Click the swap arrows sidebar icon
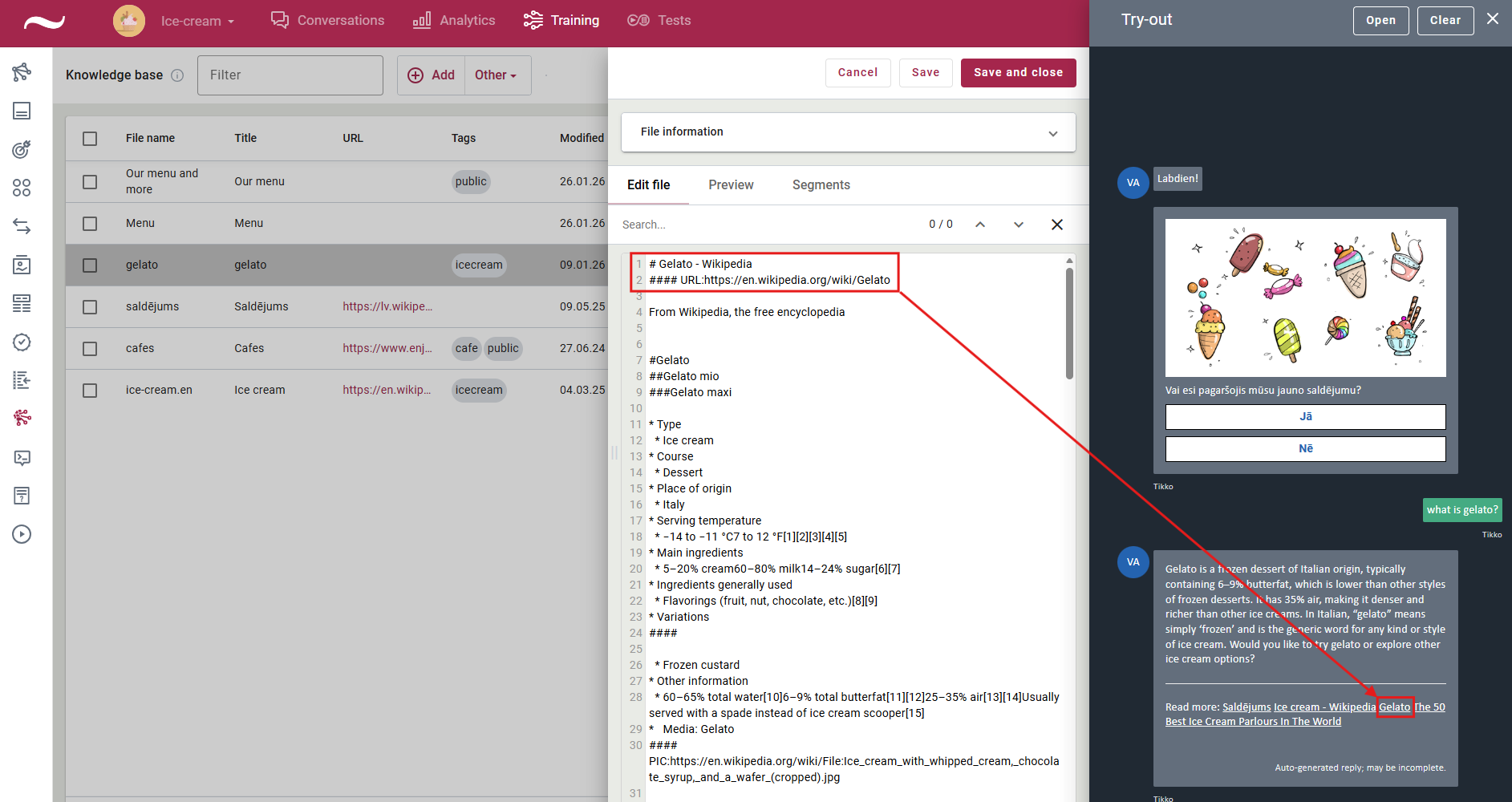1512x802 pixels. point(22,227)
